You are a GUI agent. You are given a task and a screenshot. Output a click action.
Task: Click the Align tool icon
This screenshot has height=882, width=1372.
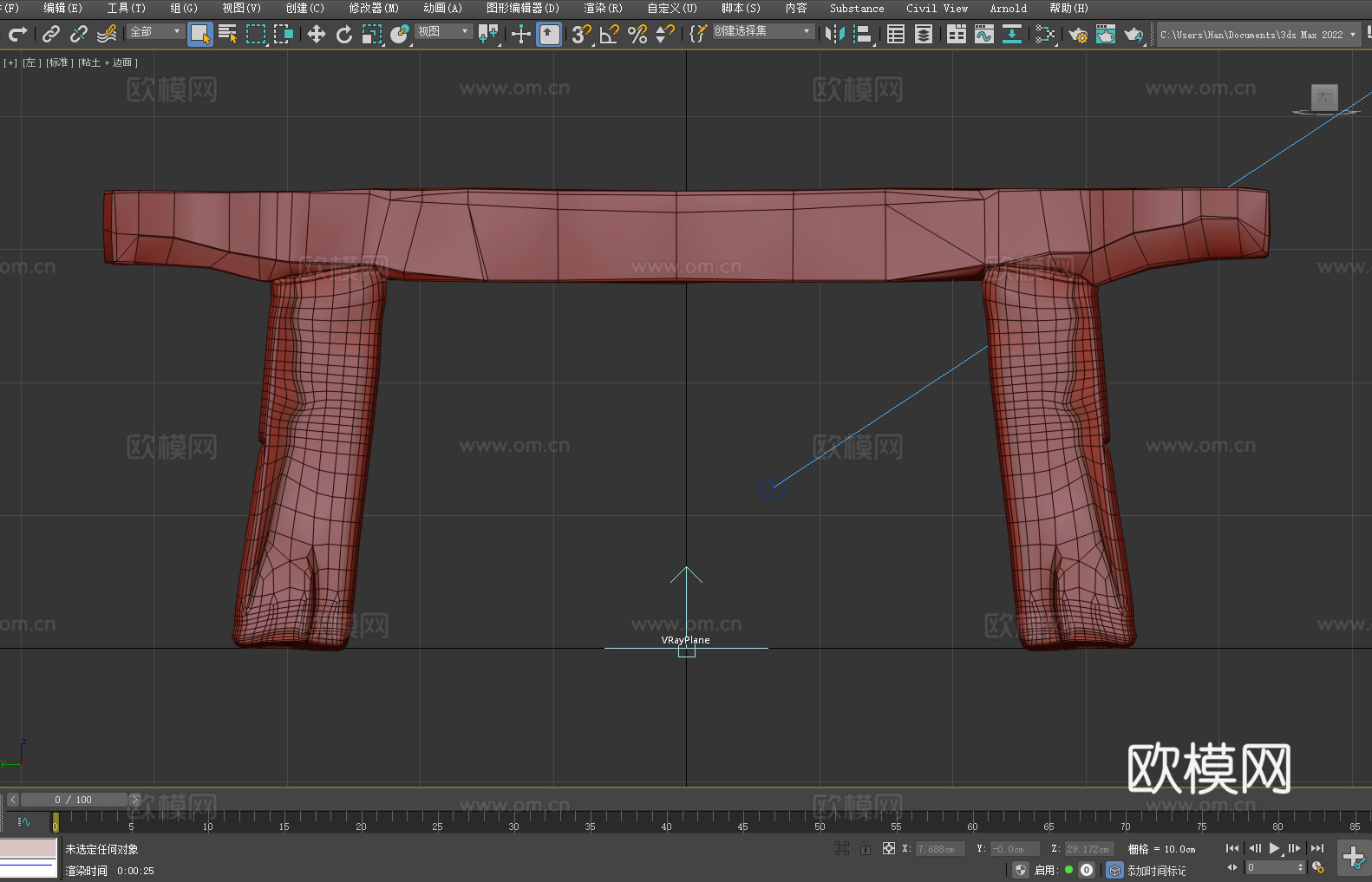(863, 34)
